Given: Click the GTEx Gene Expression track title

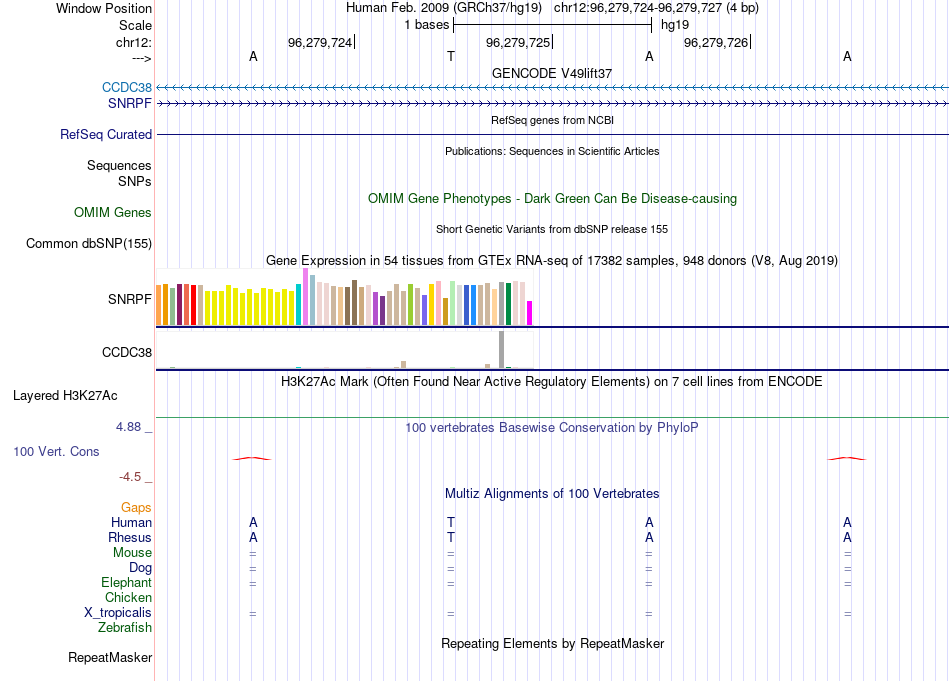Looking at the screenshot, I should tap(552, 261).
